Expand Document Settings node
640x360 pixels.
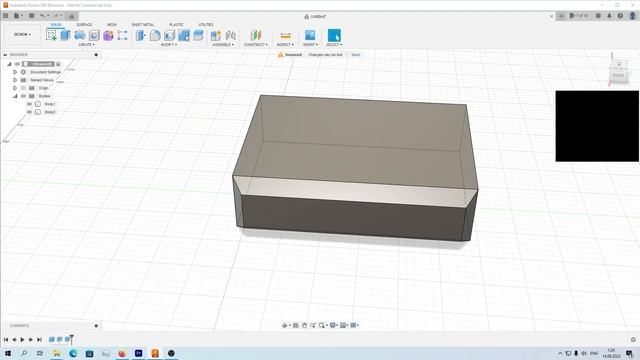point(15,72)
